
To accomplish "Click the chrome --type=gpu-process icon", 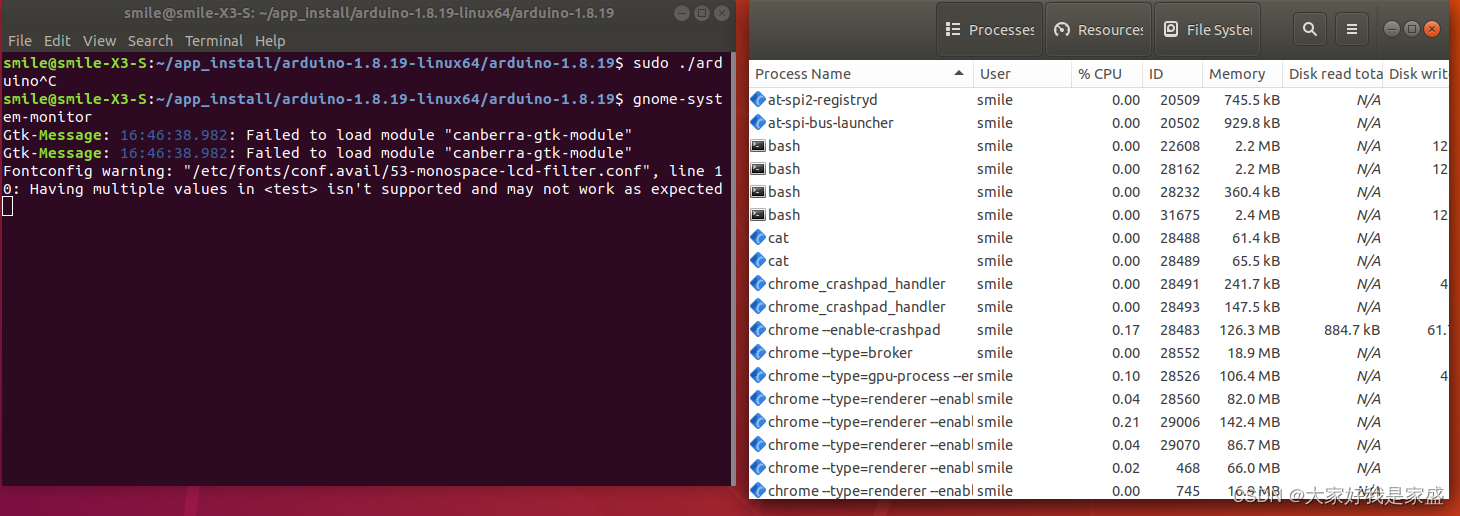I will pos(758,376).
